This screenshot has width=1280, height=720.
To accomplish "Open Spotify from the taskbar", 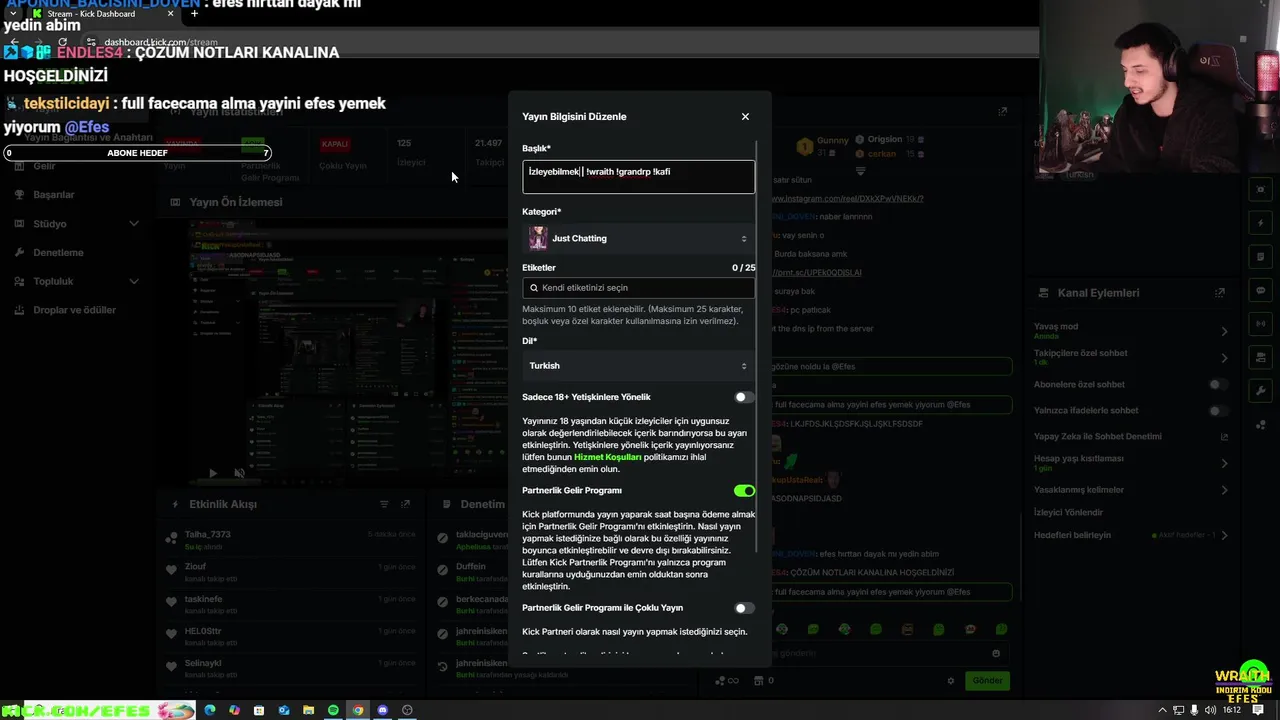I will (x=333, y=710).
